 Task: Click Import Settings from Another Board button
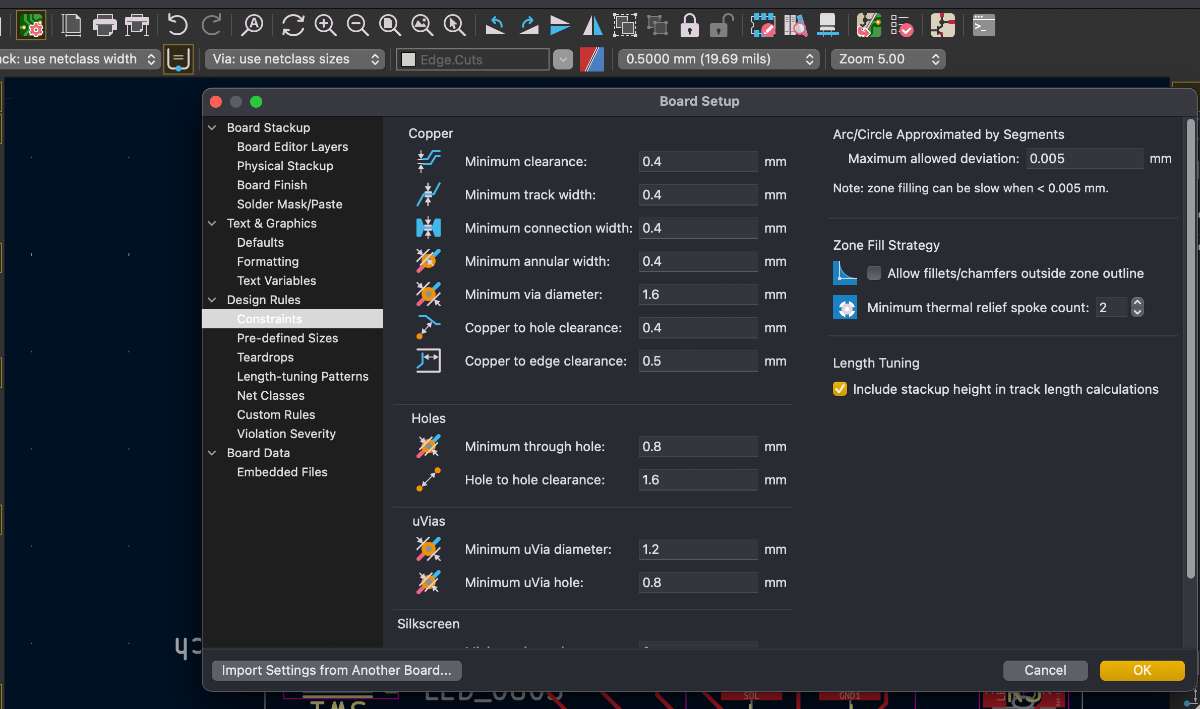pos(337,670)
